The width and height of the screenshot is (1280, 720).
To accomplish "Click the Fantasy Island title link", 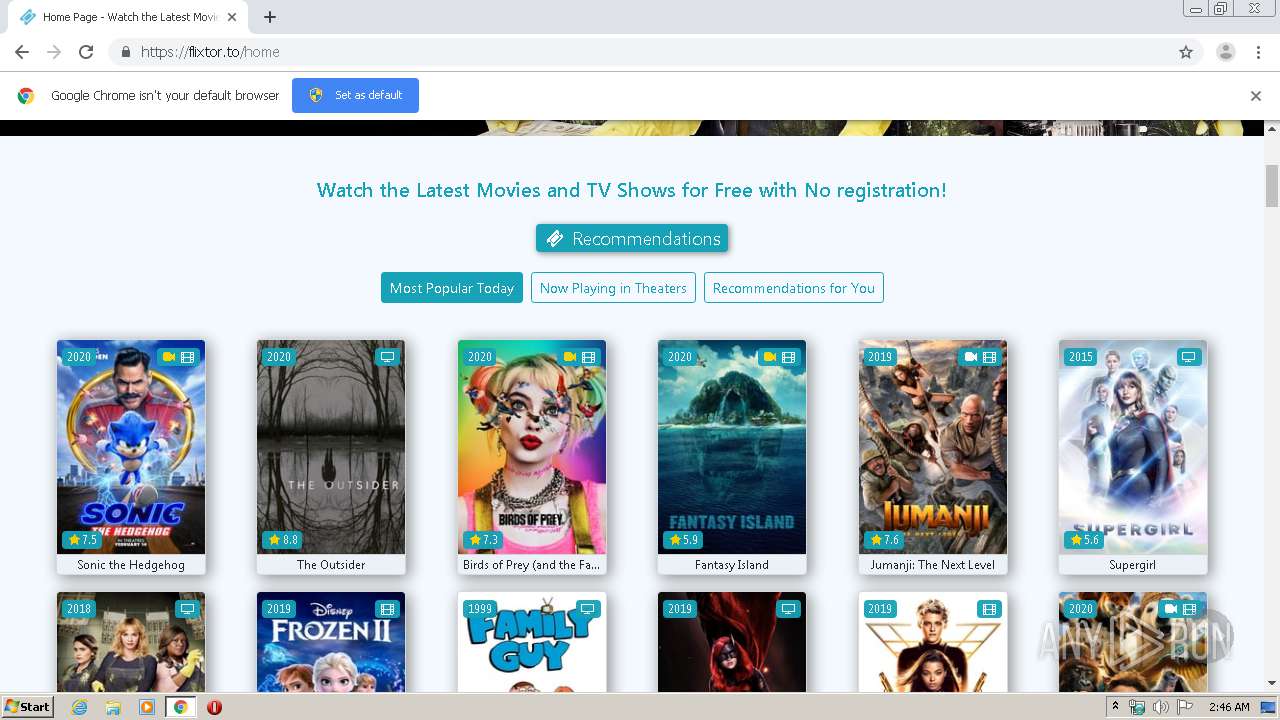I will 732,565.
